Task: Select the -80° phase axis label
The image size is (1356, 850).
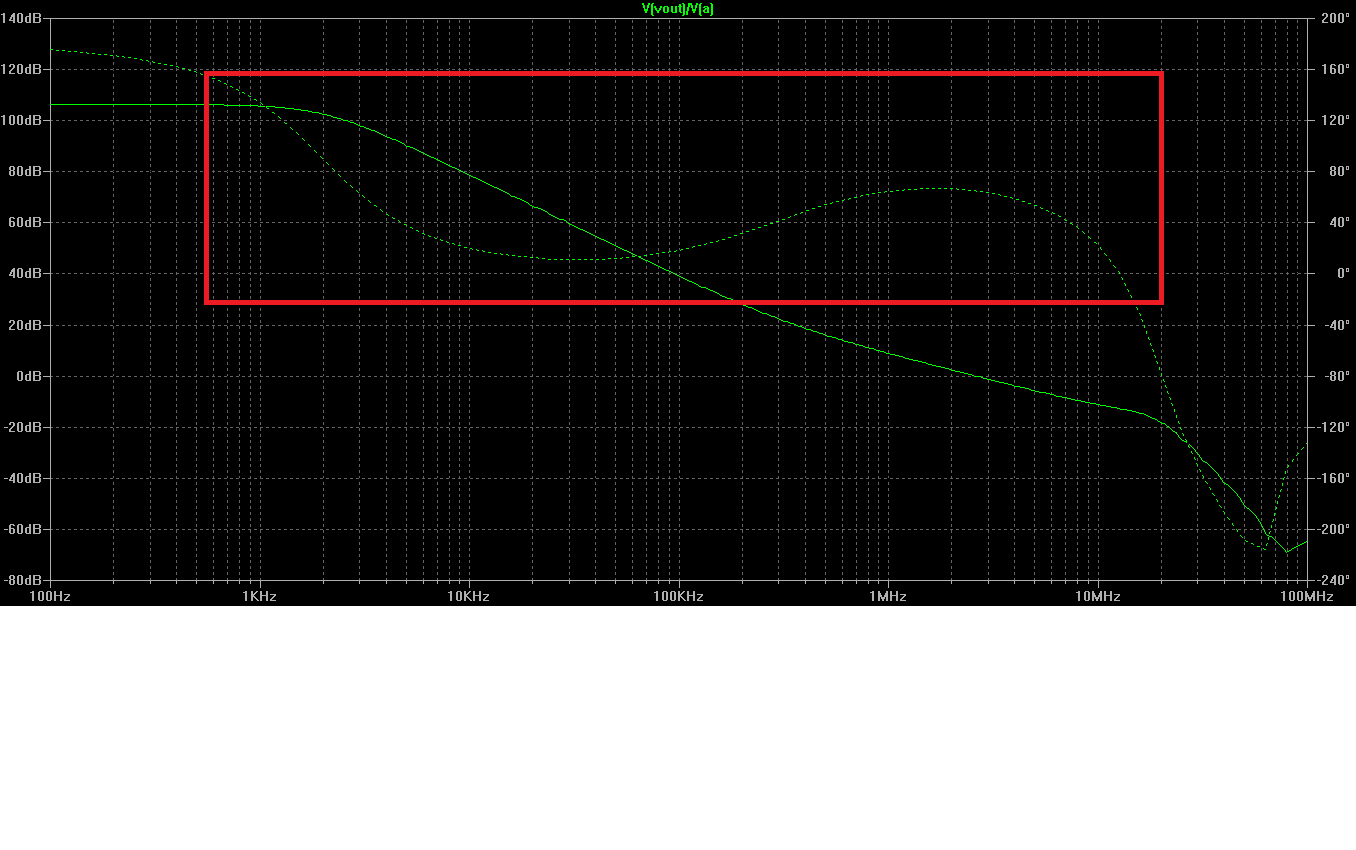Action: click(x=1337, y=376)
